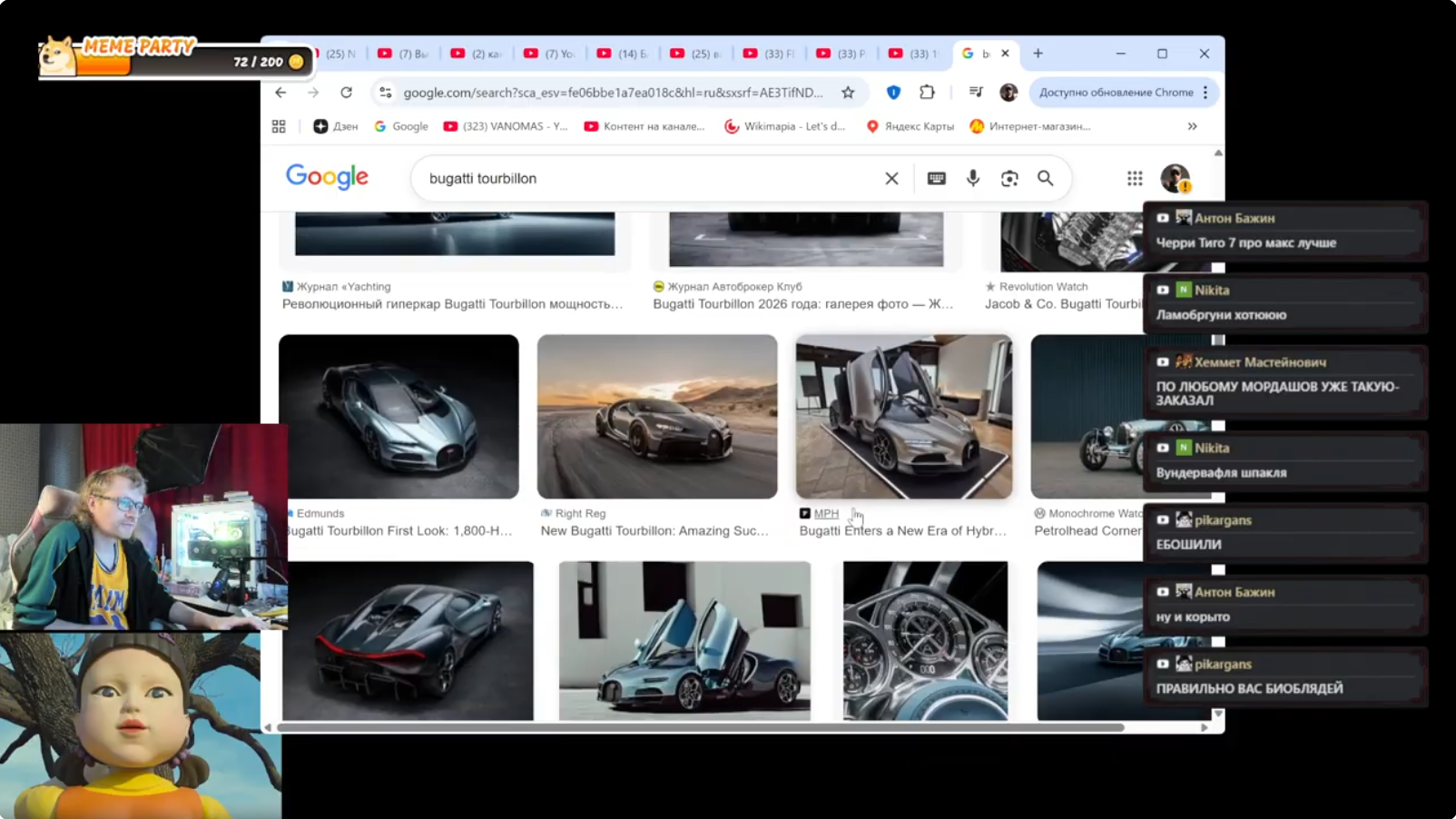This screenshot has height=819, width=1456.
Task: Open "Революционный гиперкар Bugatti Tourbillon" title
Action: [x=453, y=304]
